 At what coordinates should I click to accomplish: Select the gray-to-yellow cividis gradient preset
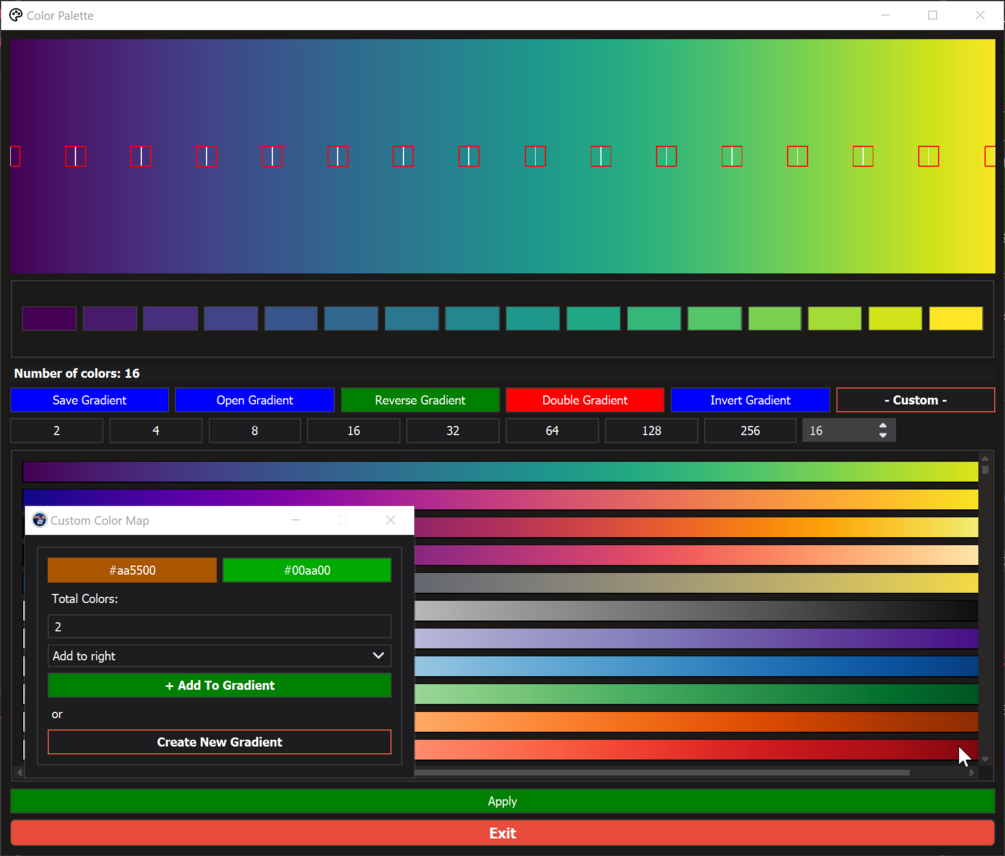(696, 582)
